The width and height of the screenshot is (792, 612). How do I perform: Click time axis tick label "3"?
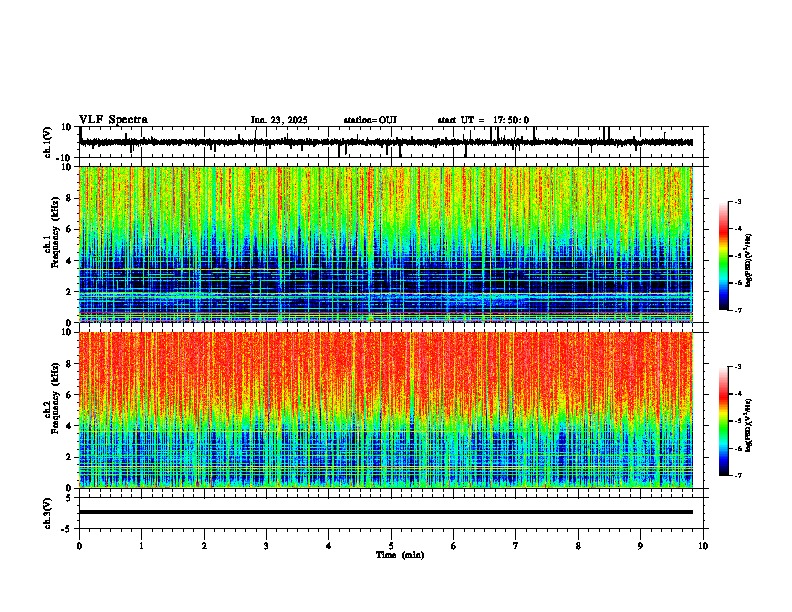(x=266, y=546)
